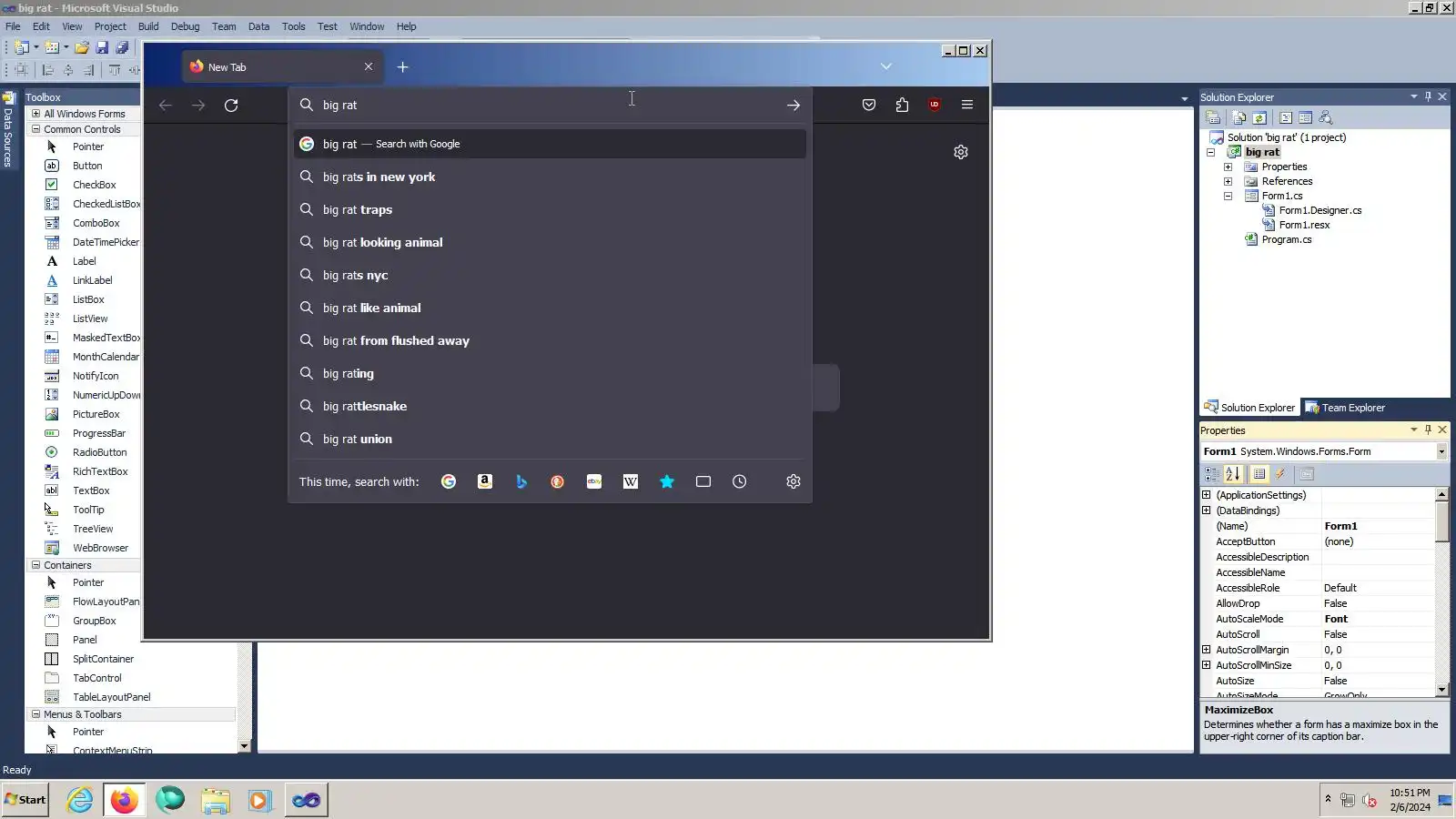This screenshot has width=1456, height=819.
Task: Search this time with Amazon
Action: [x=485, y=481]
